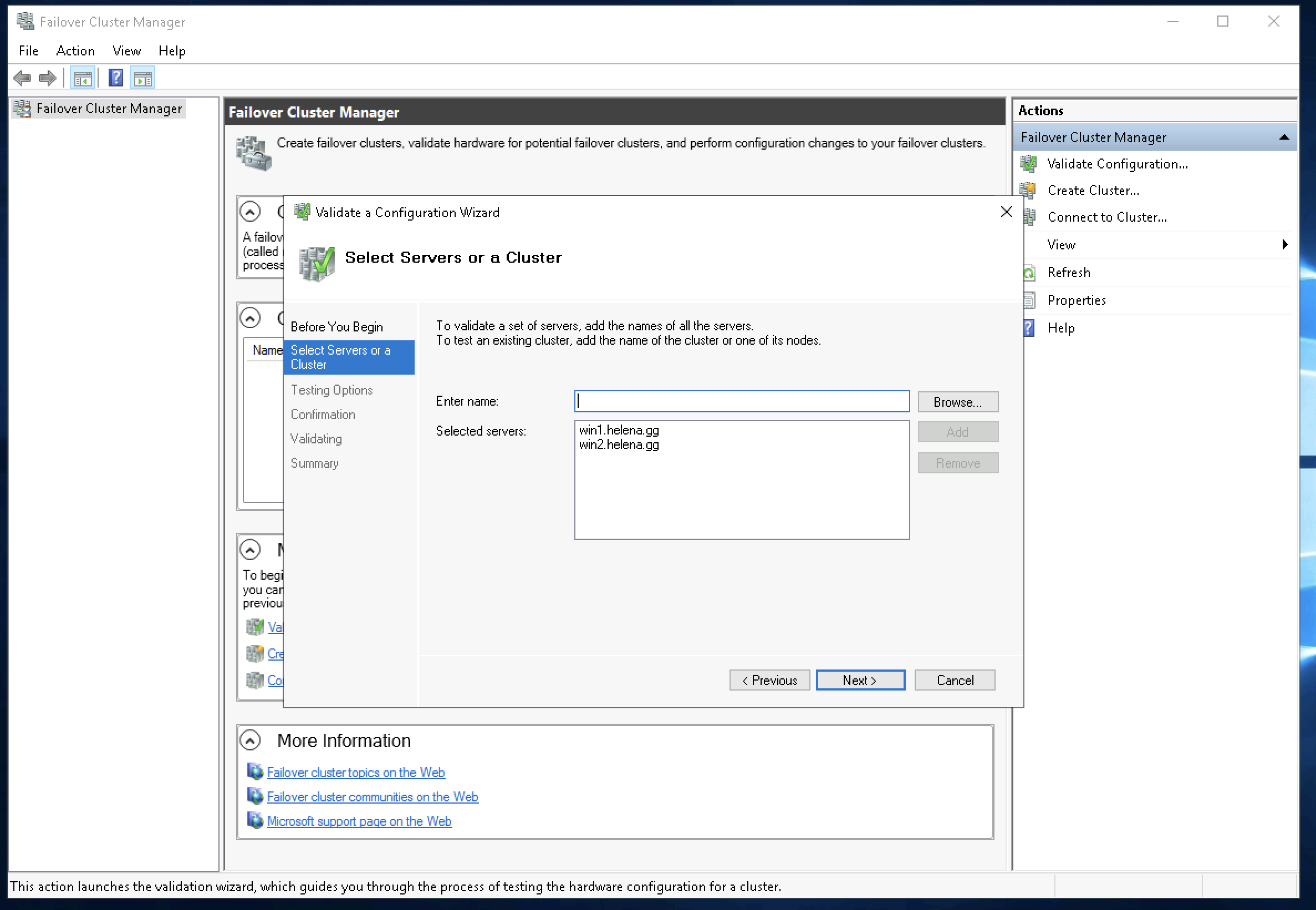Viewport: 1316px width, 910px height.
Task: Open the Action menu
Action: pos(75,51)
